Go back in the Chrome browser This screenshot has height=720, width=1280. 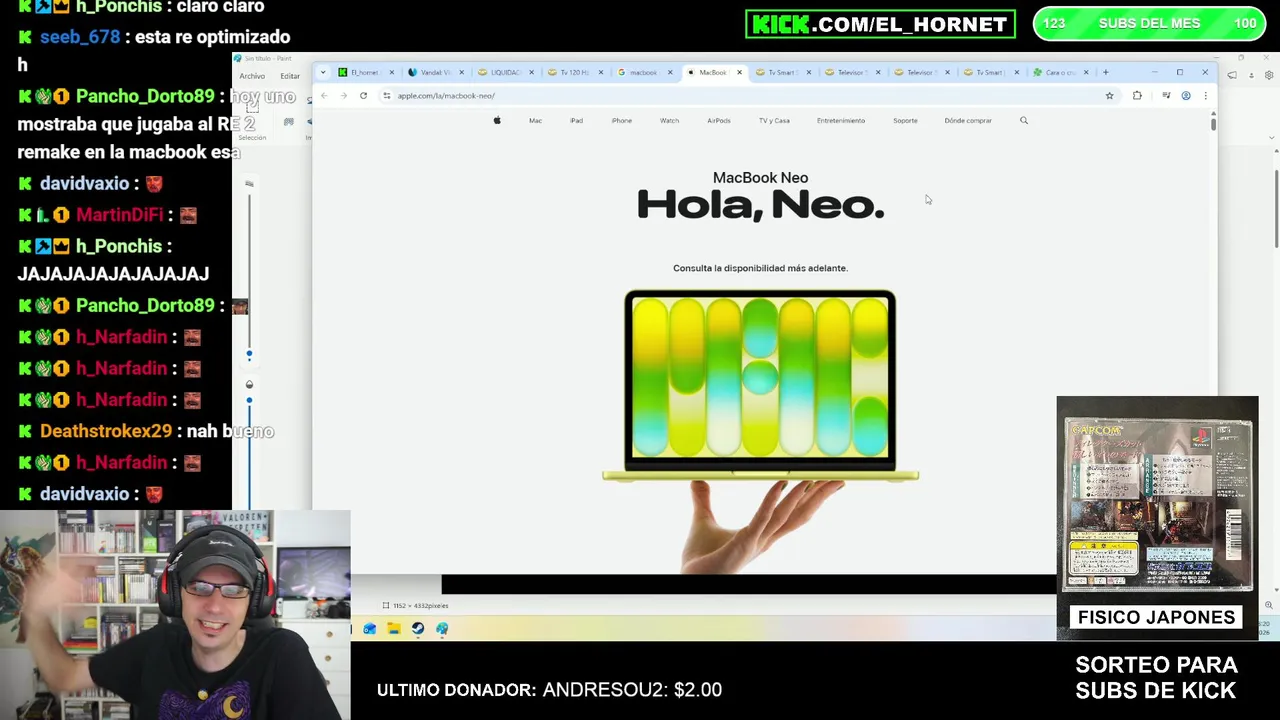(x=324, y=96)
